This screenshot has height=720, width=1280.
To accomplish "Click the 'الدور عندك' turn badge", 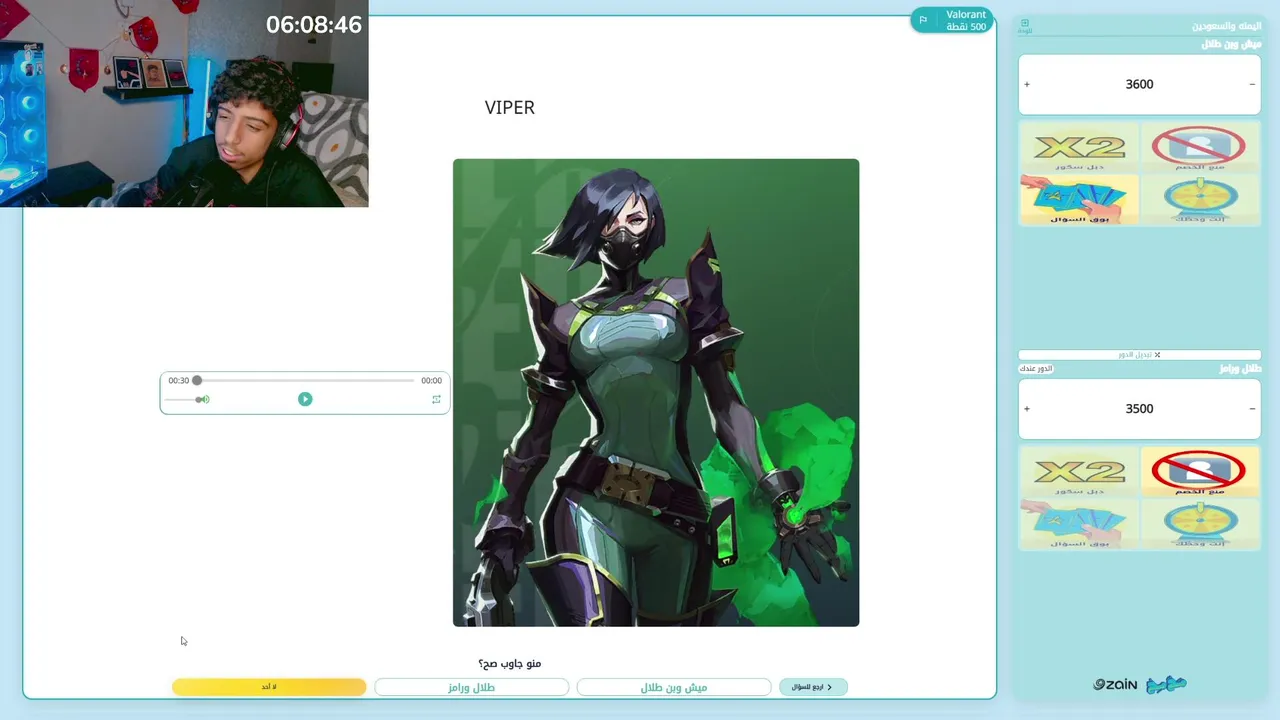I will pyautogui.click(x=1036, y=369).
